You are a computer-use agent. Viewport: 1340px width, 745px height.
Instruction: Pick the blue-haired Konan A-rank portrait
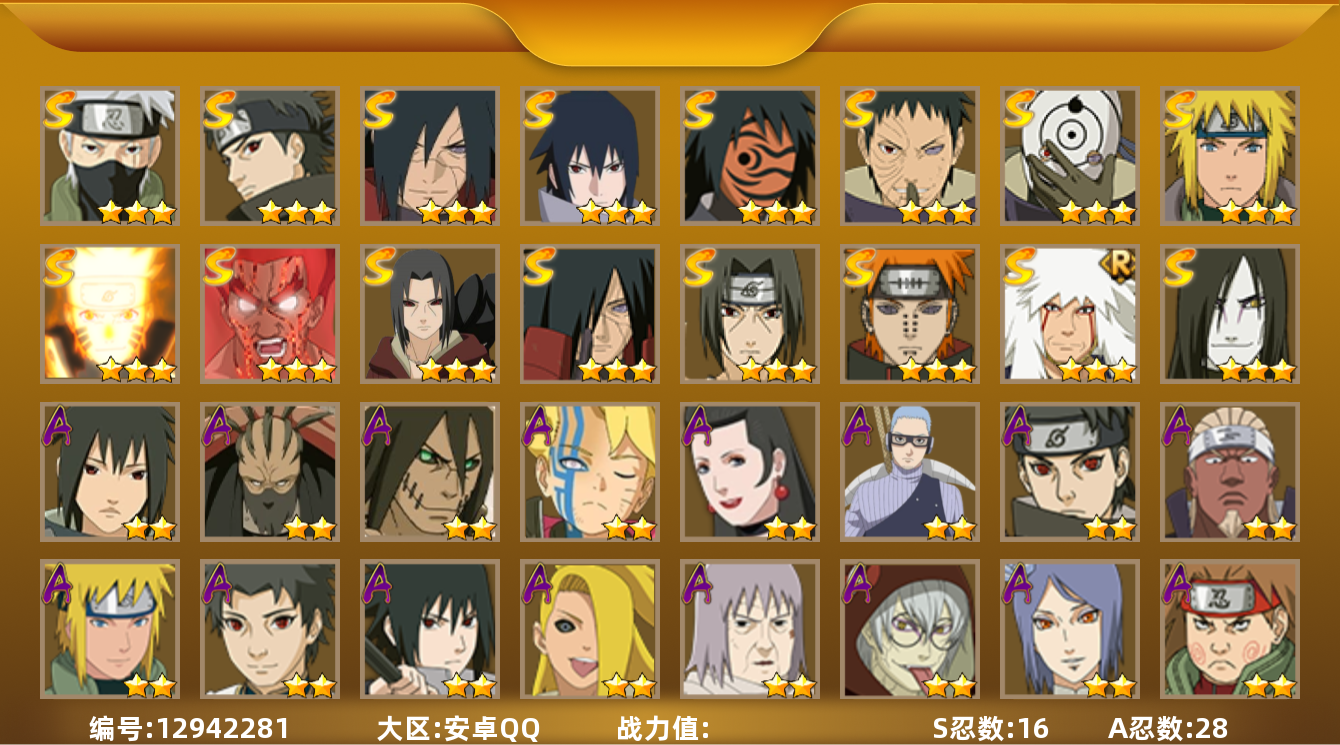(1069, 629)
